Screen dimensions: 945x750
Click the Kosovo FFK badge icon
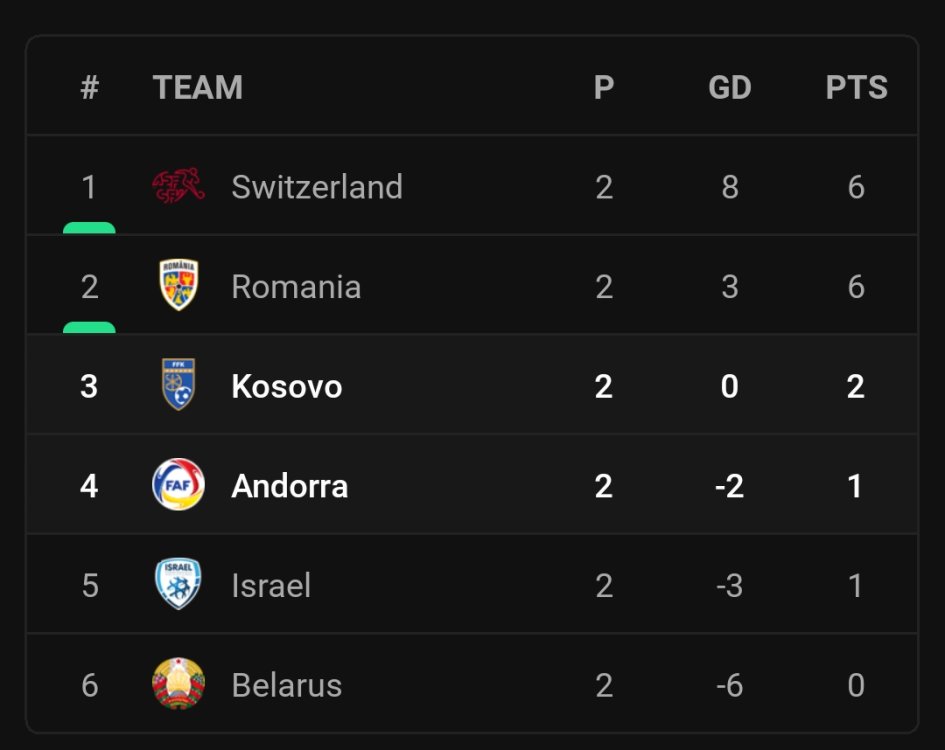[x=178, y=385]
